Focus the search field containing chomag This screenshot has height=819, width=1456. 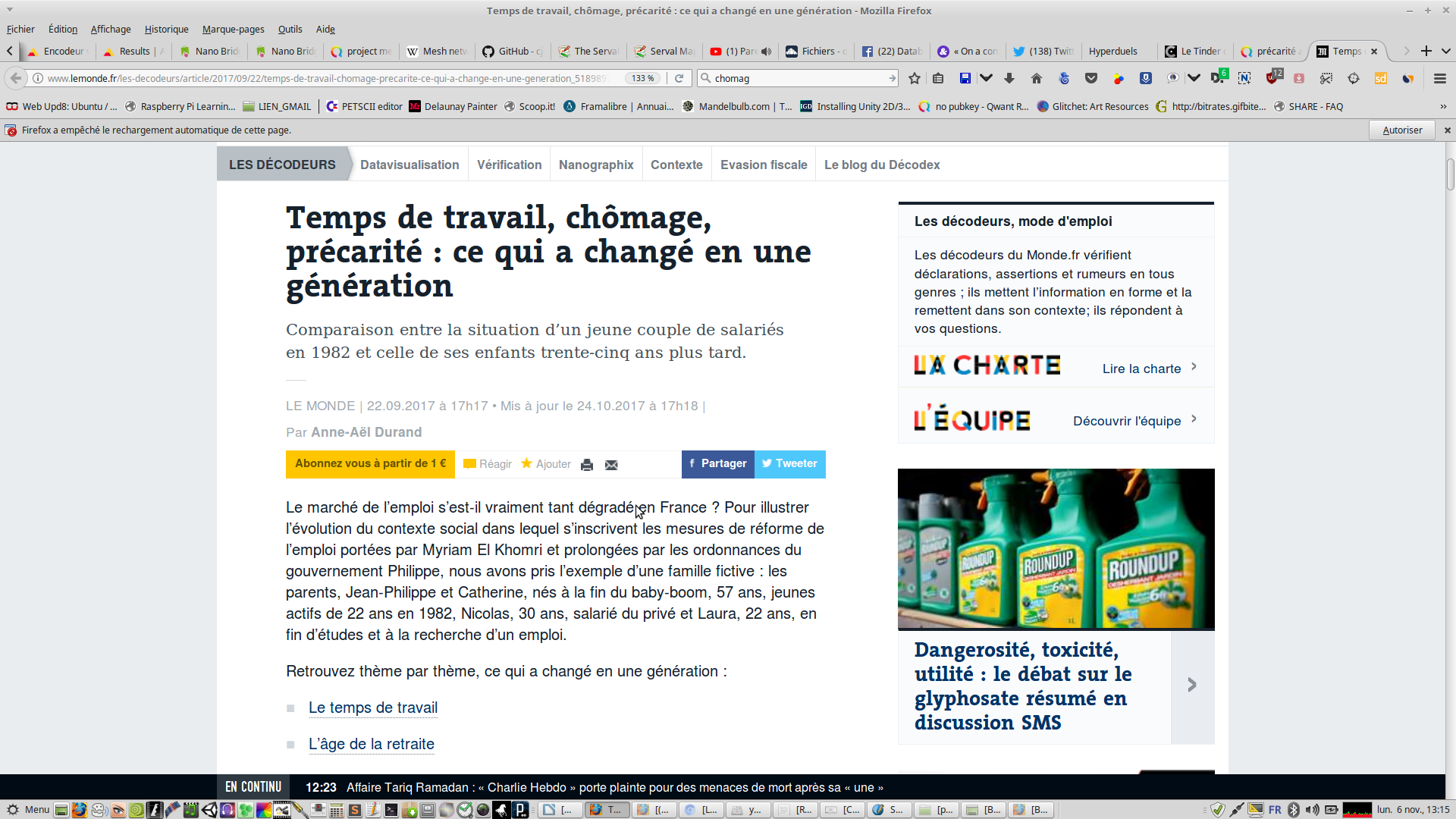click(796, 78)
